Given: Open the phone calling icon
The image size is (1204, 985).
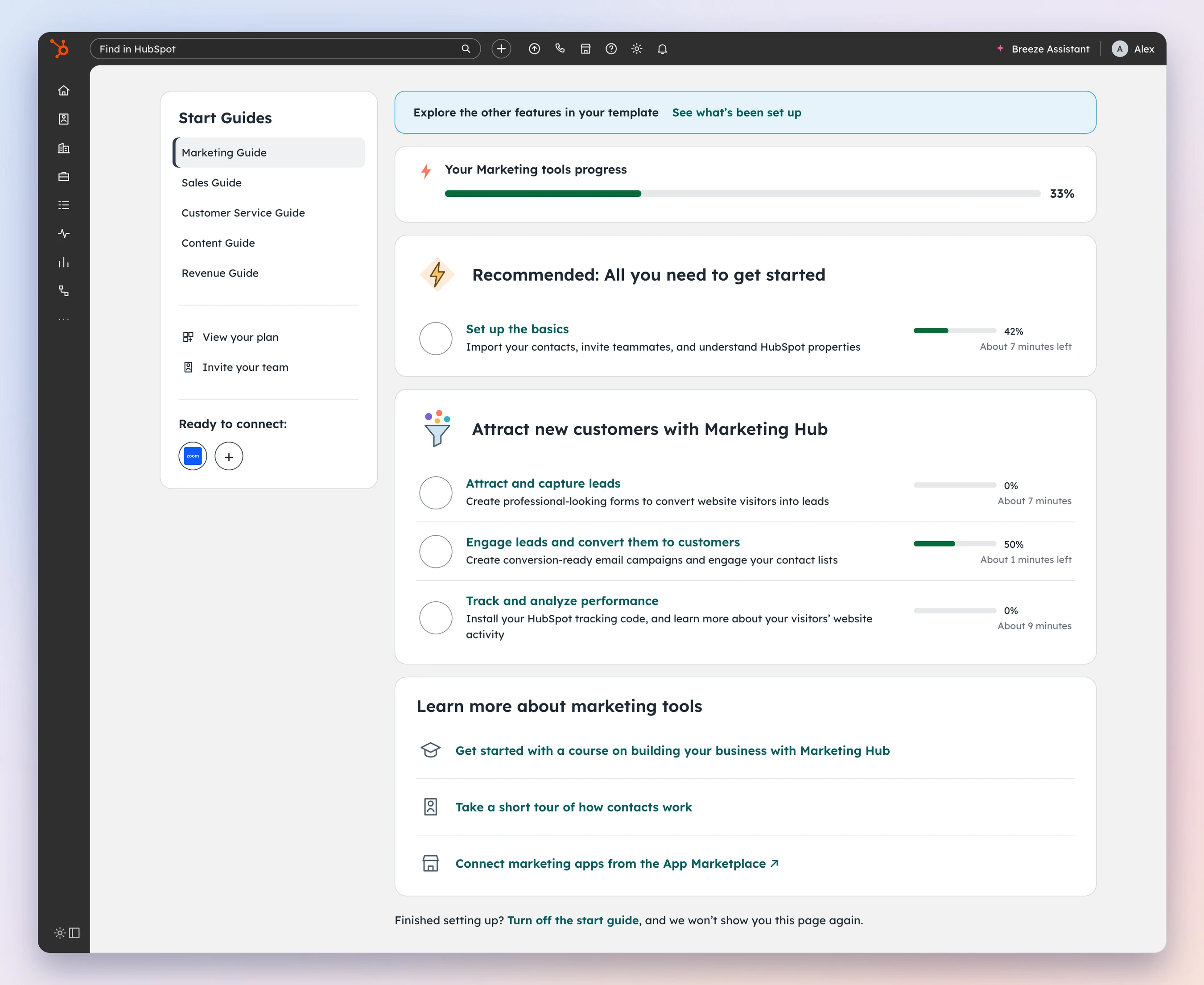Looking at the screenshot, I should (560, 49).
